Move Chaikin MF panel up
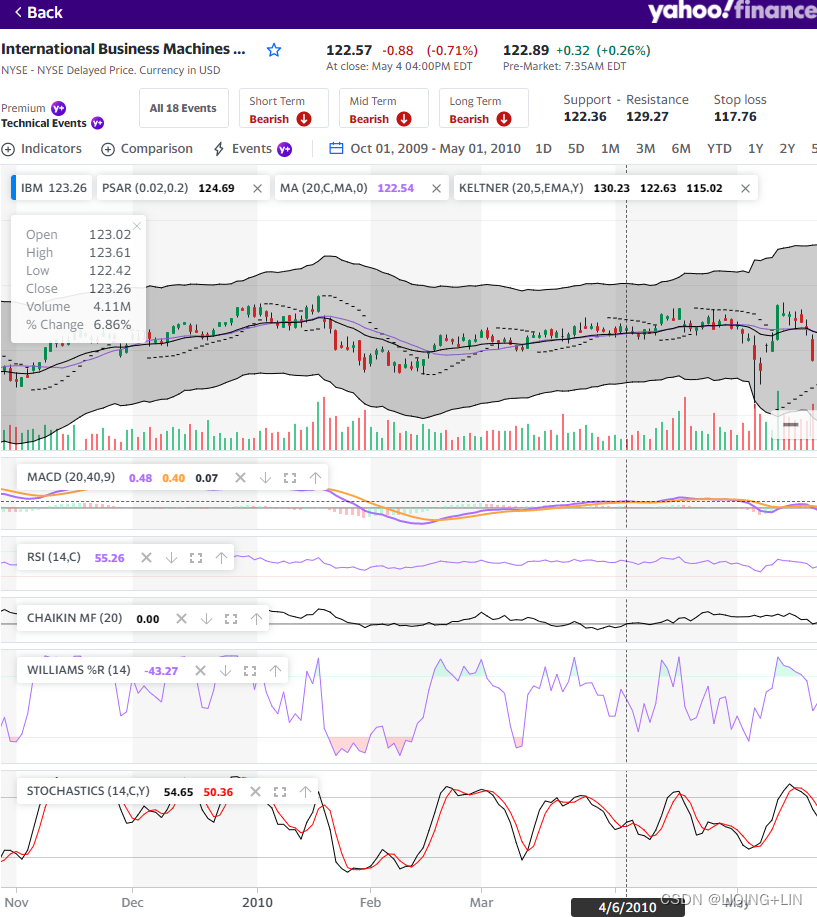Screen dimensions: 817x917 256,619
